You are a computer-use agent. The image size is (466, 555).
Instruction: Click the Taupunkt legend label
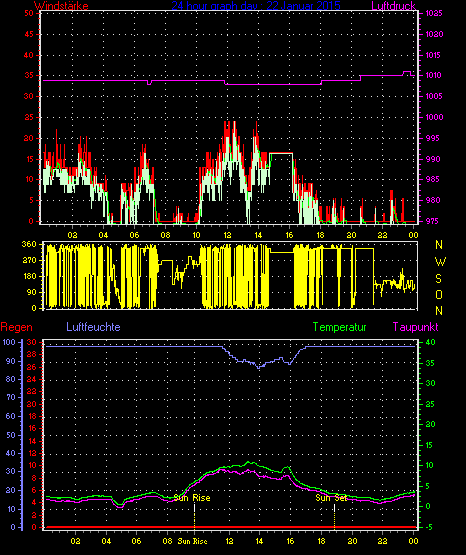point(415,327)
